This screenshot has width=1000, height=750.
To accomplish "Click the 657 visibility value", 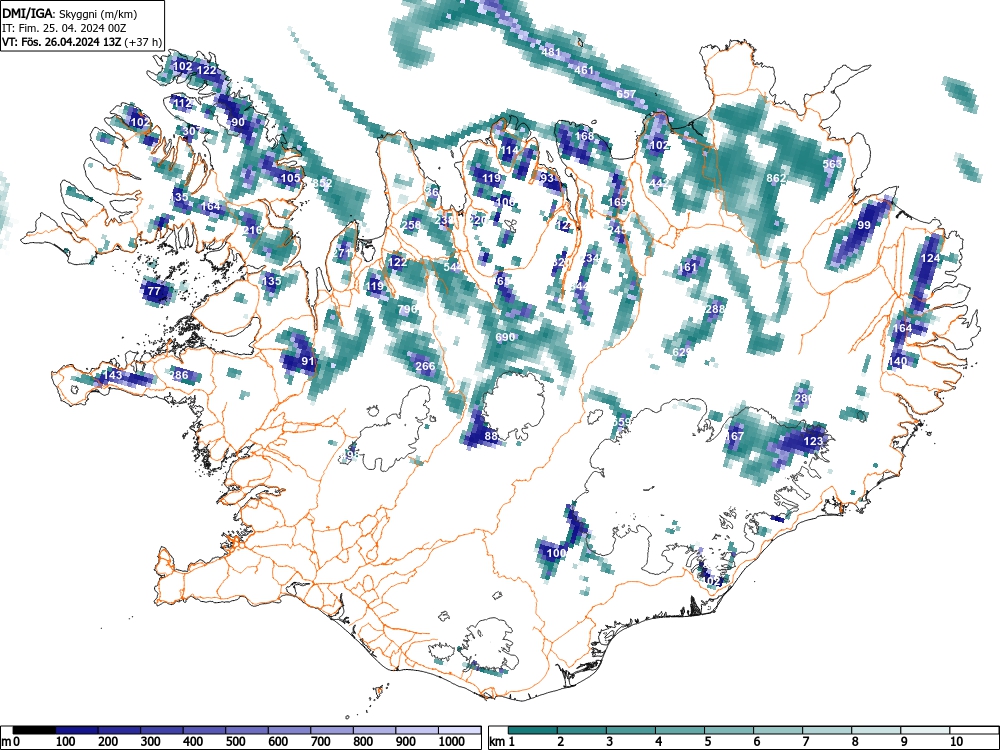I will coord(626,94).
